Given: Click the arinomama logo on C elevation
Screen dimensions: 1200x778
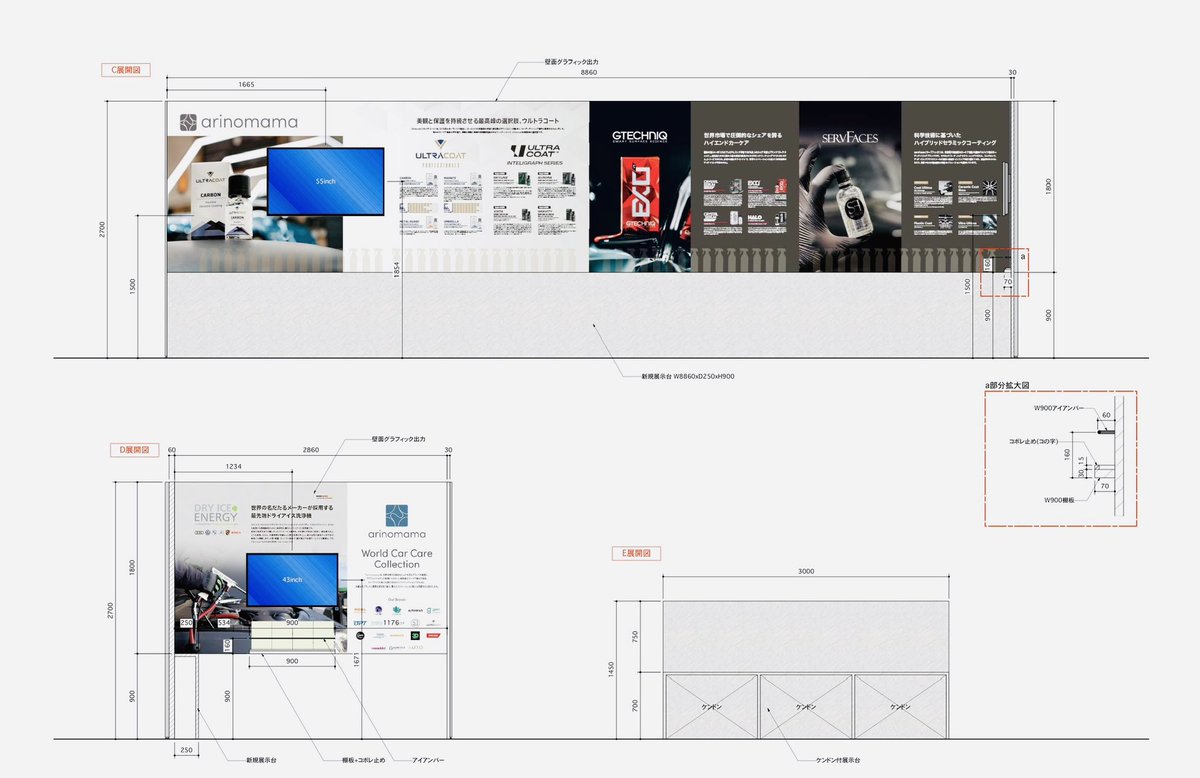Looking at the screenshot, I should pyautogui.click(x=239, y=122).
